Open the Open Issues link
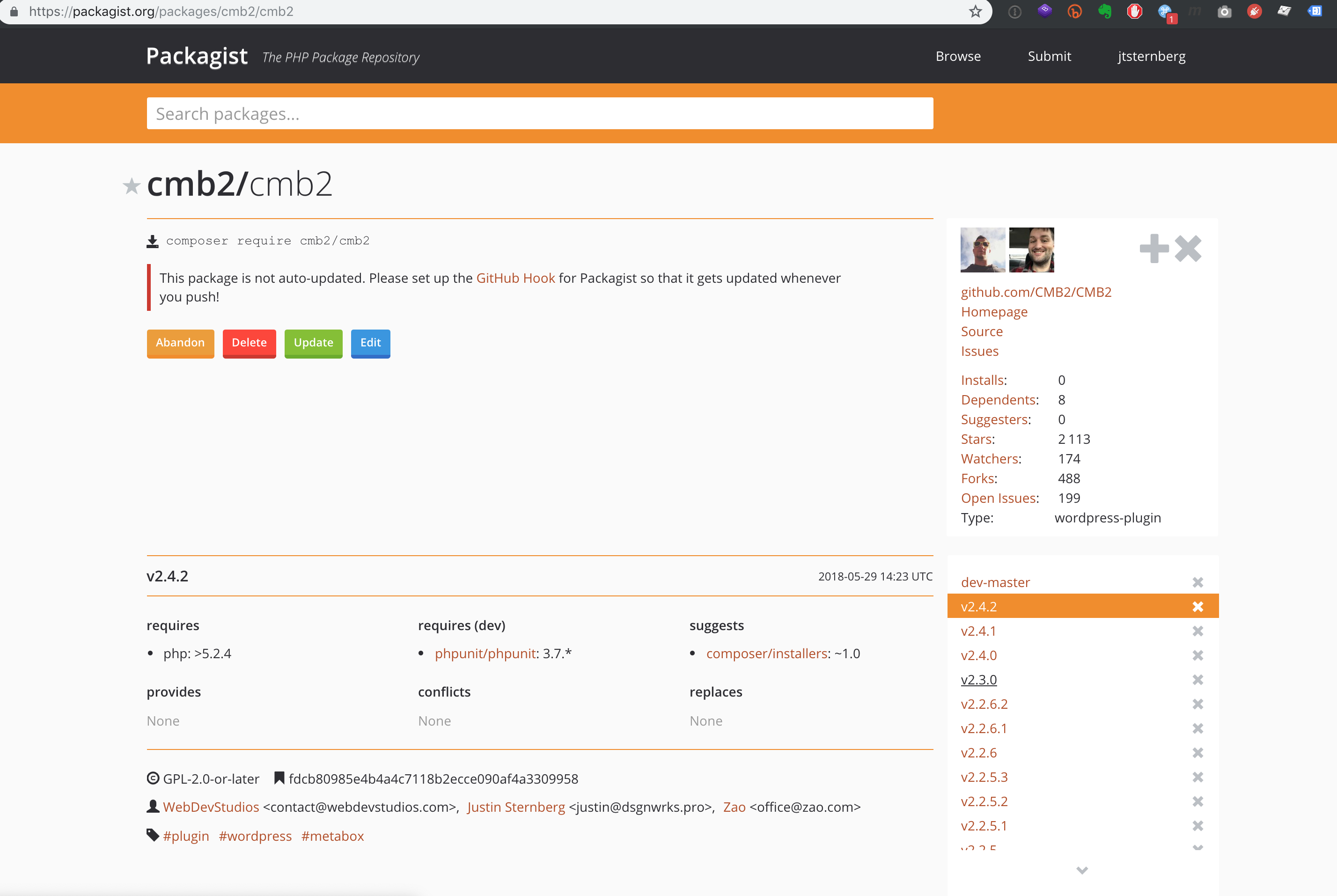The width and height of the screenshot is (1337, 896). tap(998, 498)
